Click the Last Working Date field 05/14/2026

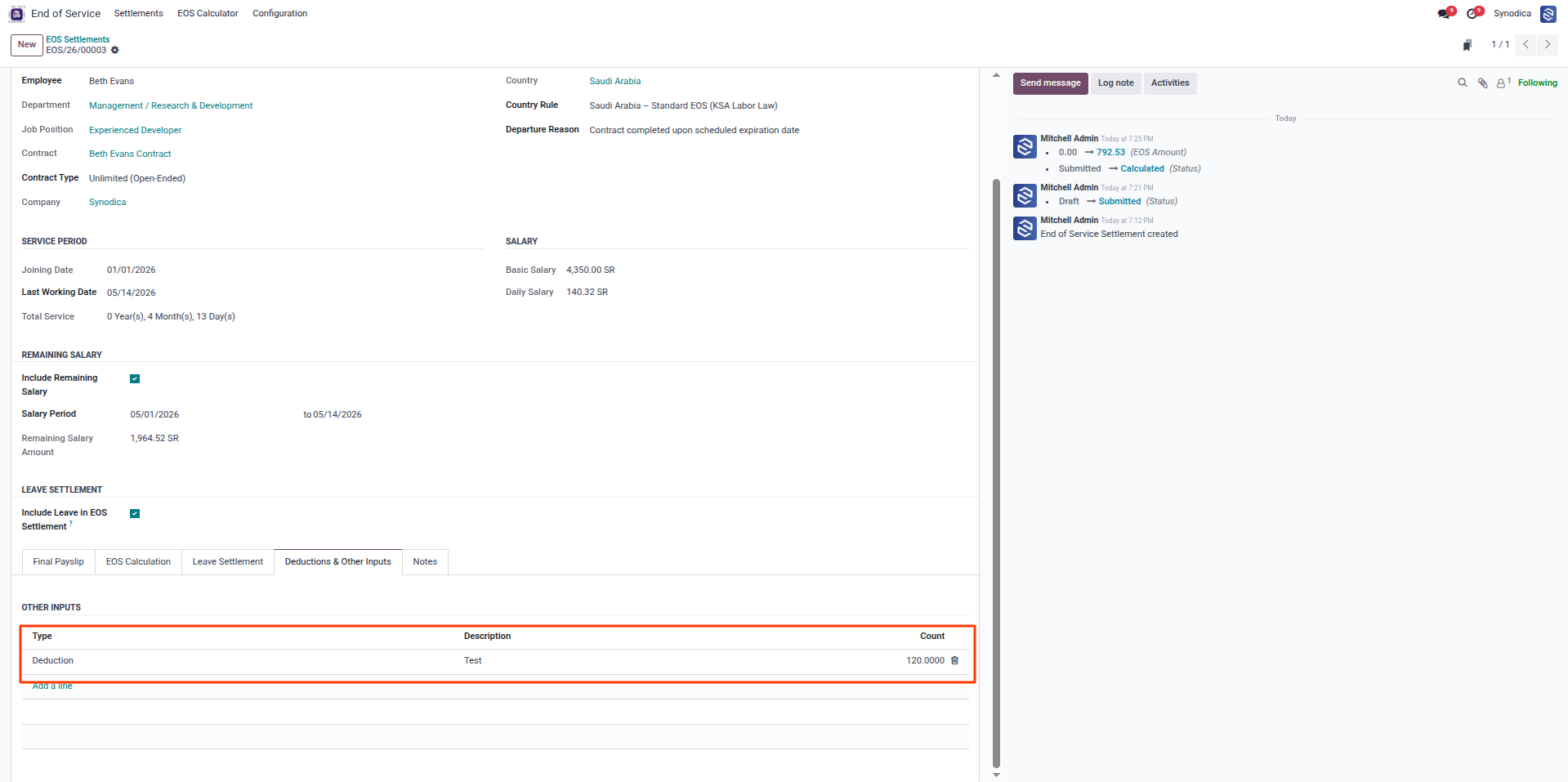tap(131, 293)
